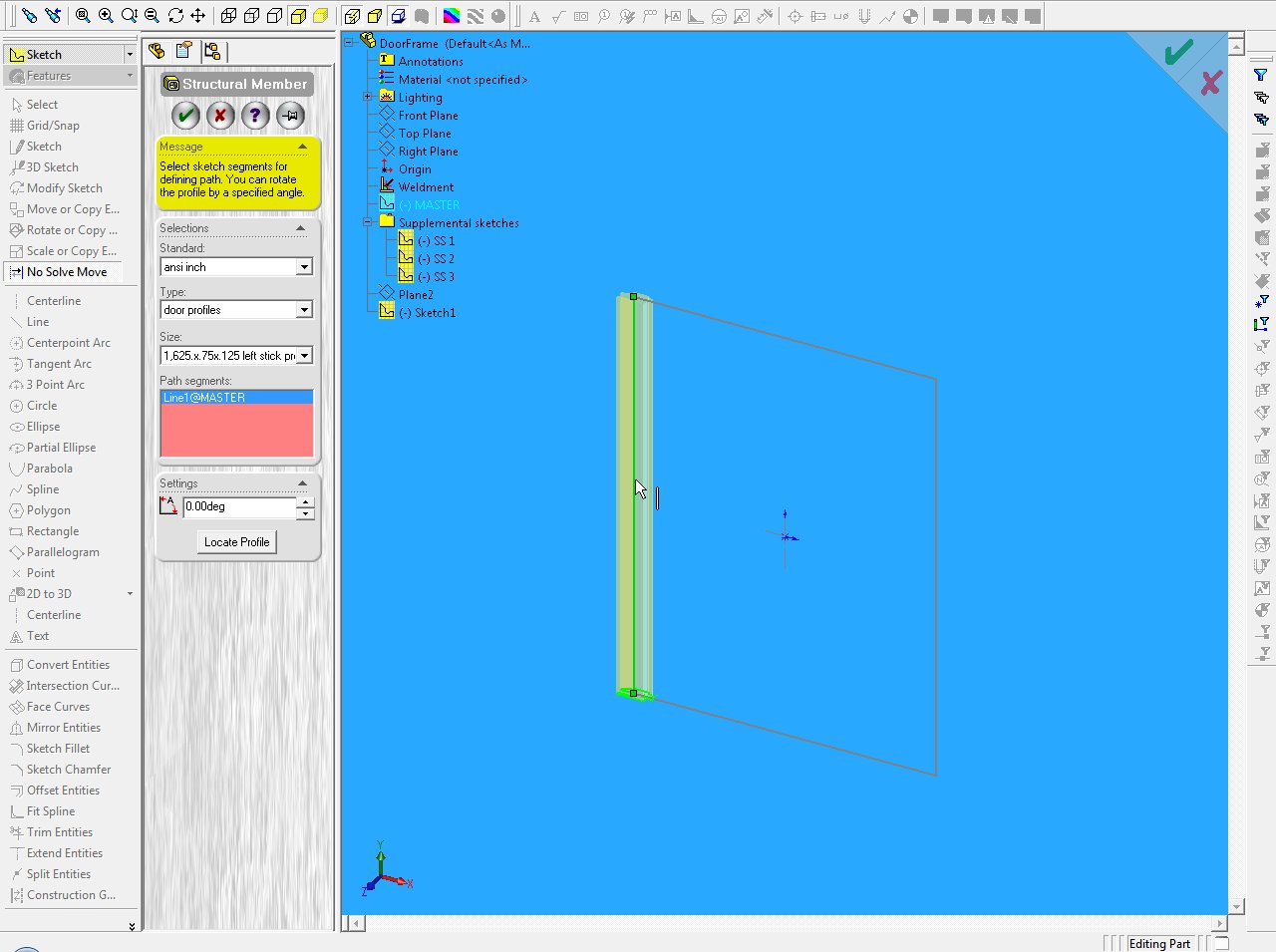Switch to the Sketch toolbar tab
This screenshot has width=1276, height=952.
click(70, 55)
